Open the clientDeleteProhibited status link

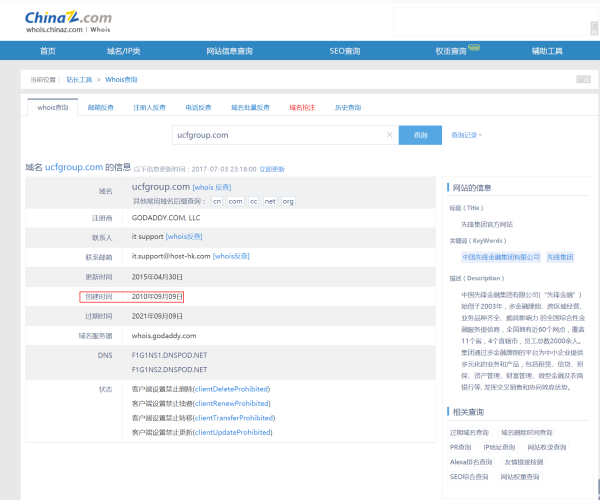click(x=232, y=389)
